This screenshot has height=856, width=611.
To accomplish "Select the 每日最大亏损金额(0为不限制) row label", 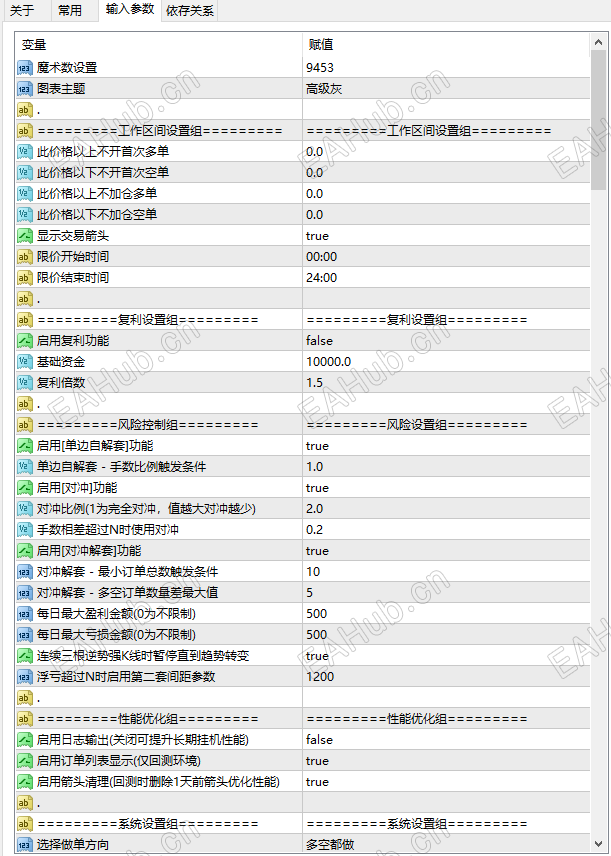I will click(116, 635).
